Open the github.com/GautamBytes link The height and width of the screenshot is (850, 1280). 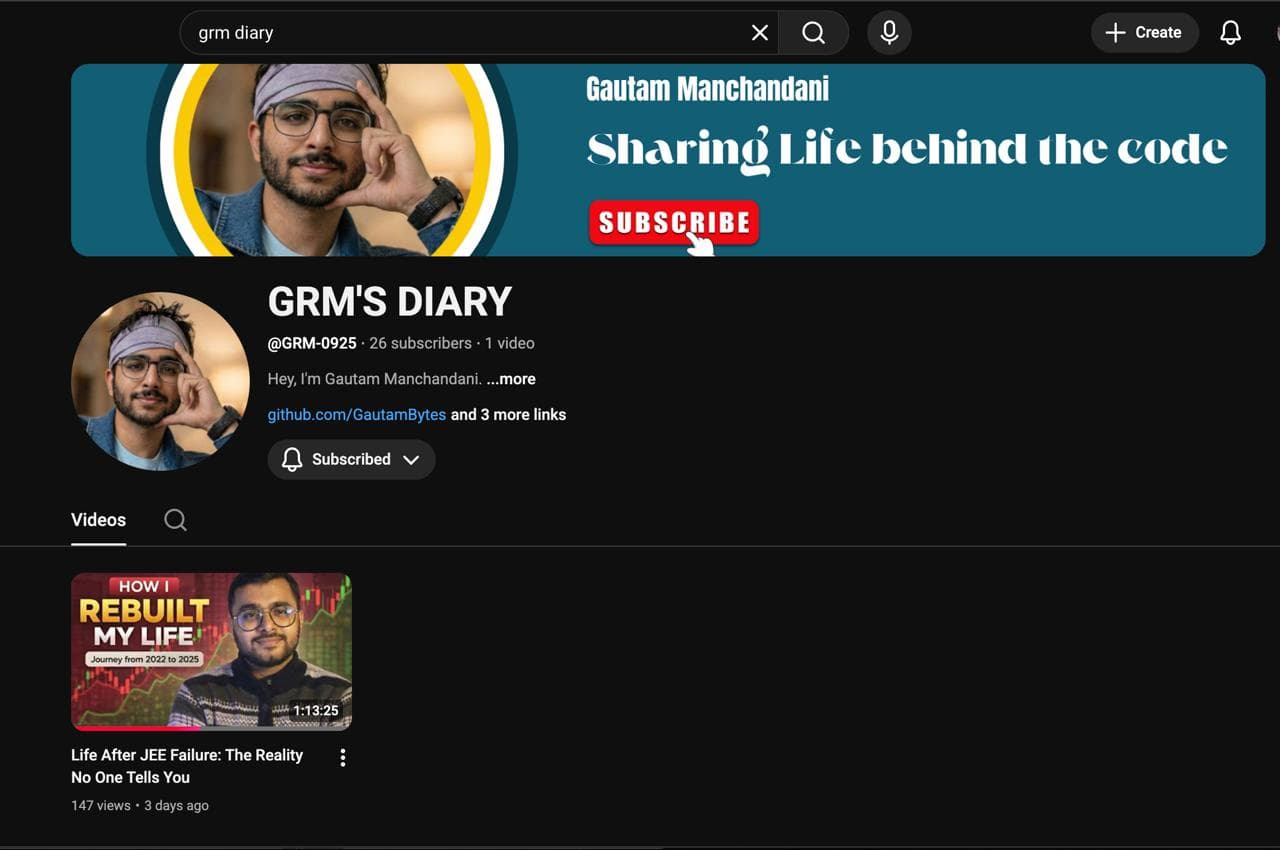356,414
